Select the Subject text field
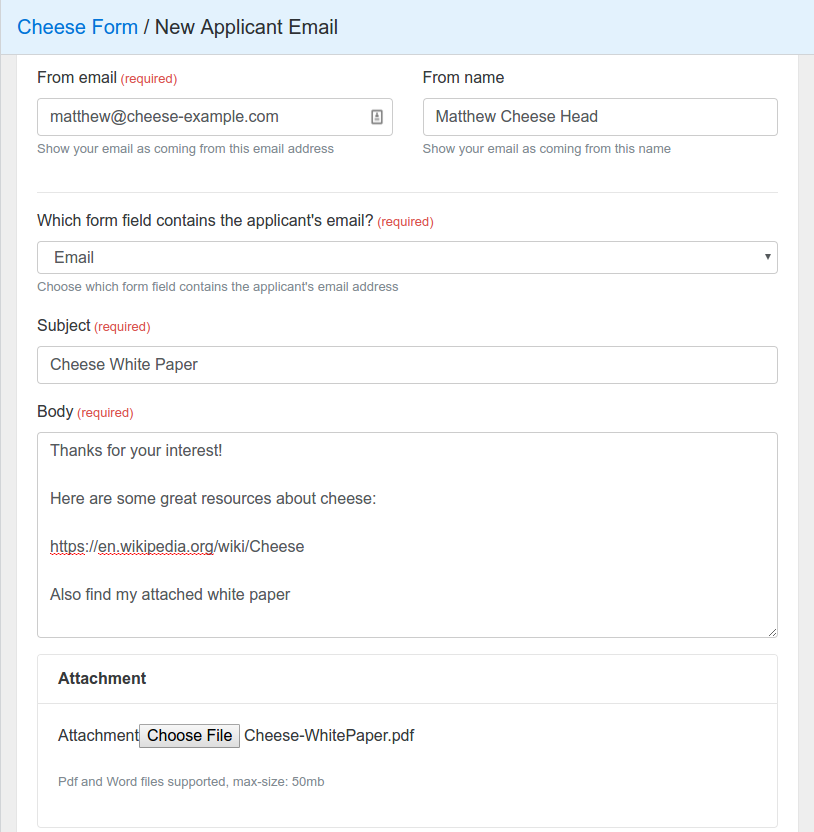The height and width of the screenshot is (832, 814). pos(407,365)
